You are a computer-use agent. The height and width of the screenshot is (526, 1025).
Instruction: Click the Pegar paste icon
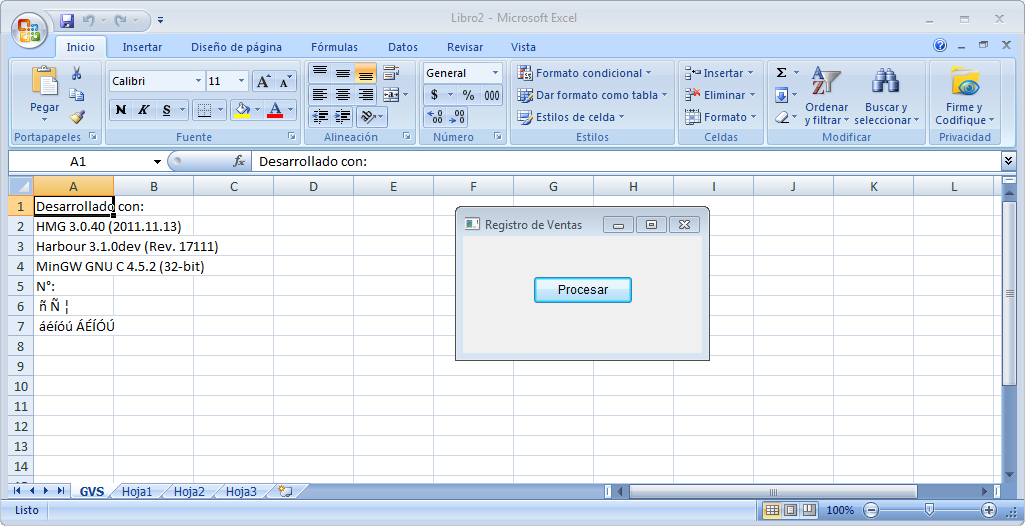point(44,81)
